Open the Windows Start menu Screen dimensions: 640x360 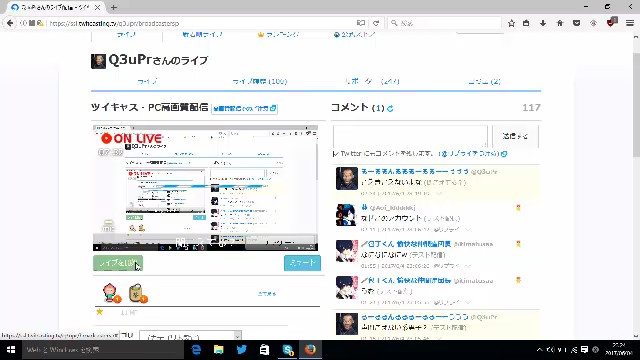click(11, 350)
